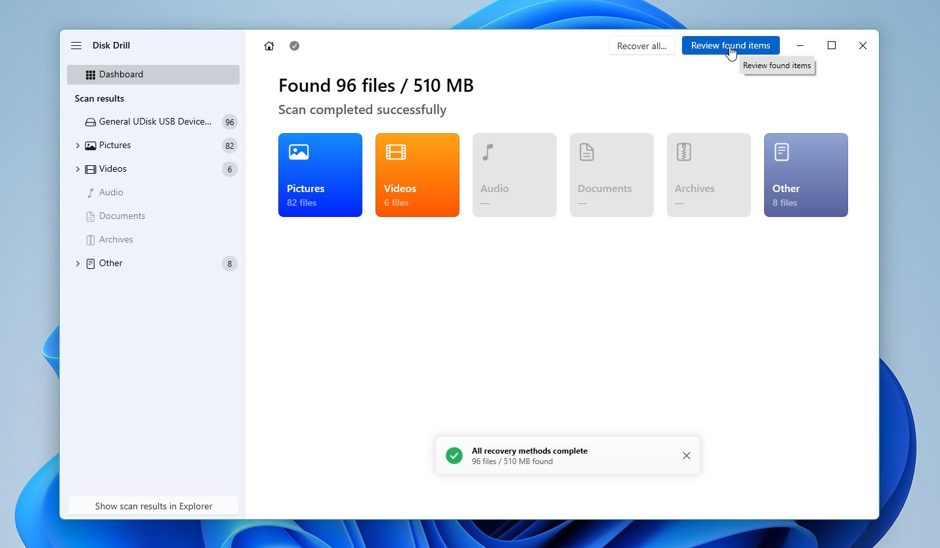Click the greyed Audio category card
The width and height of the screenshot is (940, 548).
click(514, 175)
